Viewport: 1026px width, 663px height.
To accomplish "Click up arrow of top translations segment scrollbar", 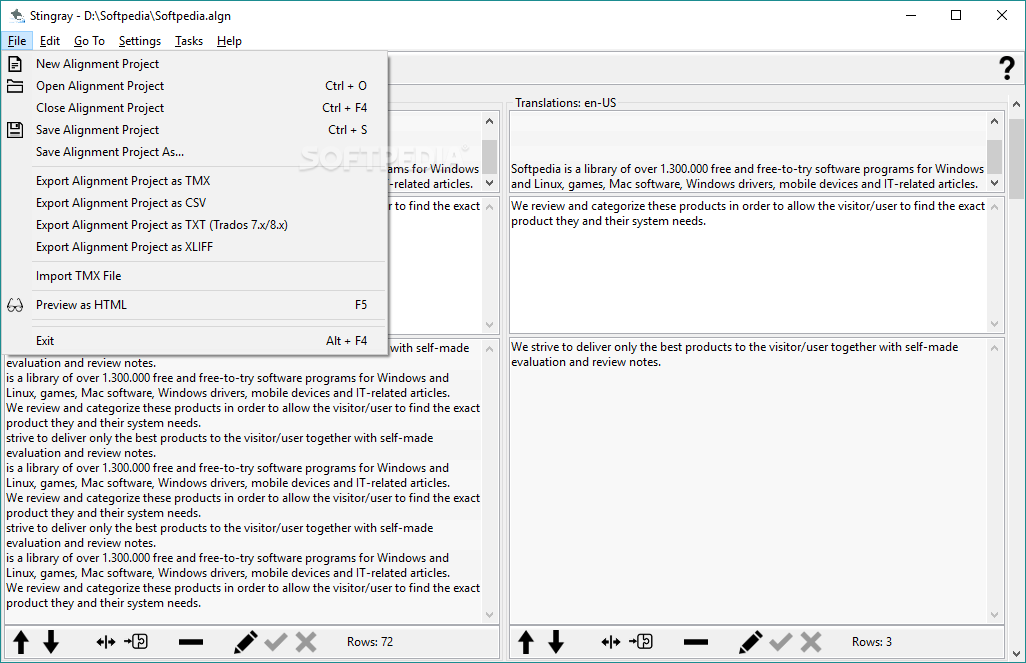I will pos(995,120).
